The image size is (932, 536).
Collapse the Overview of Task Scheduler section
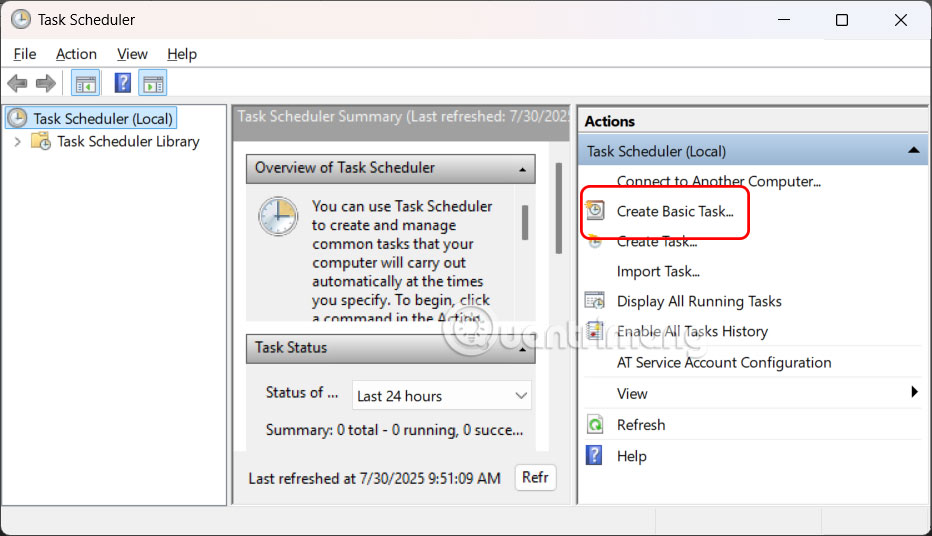click(522, 169)
